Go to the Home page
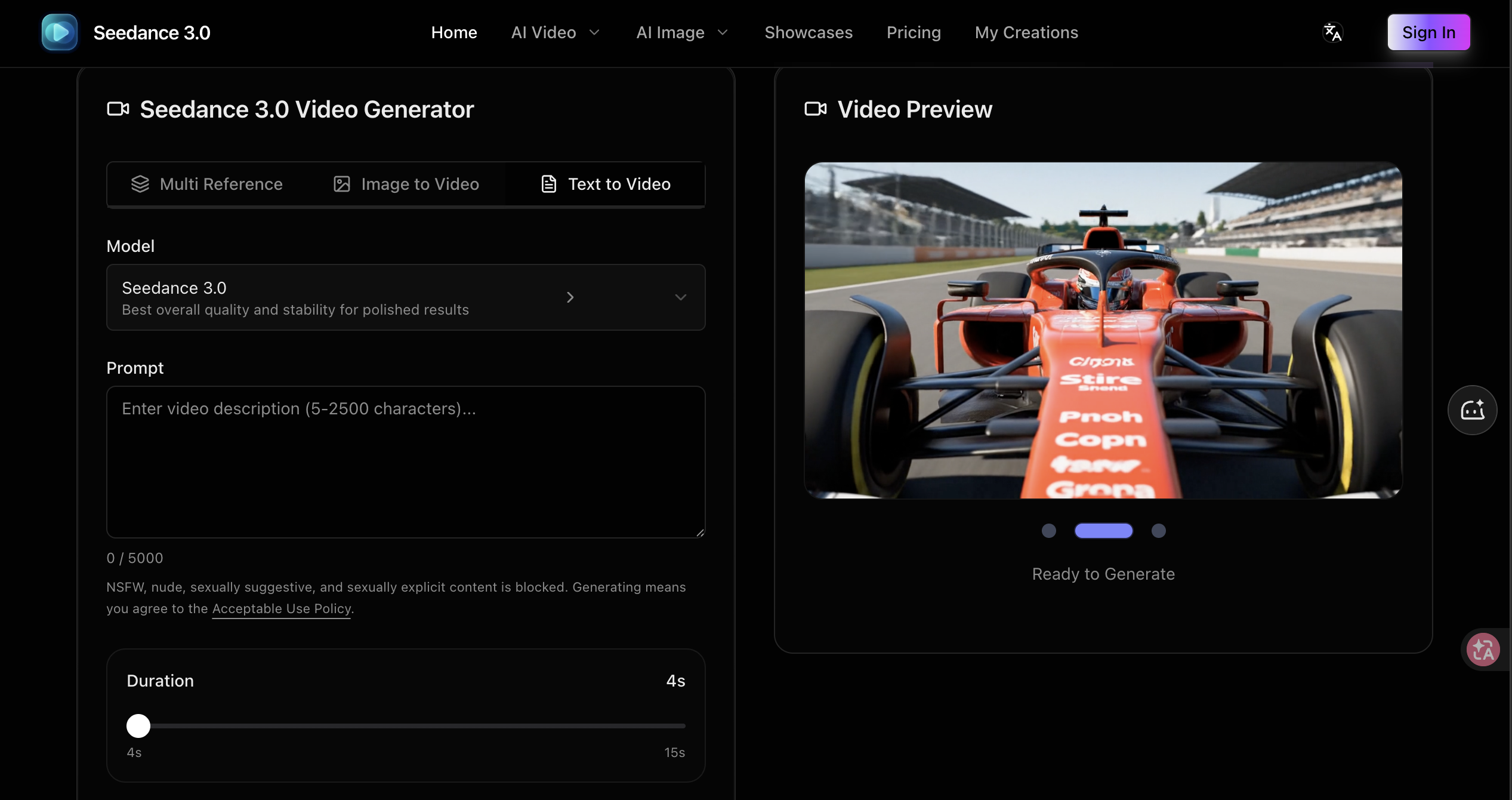This screenshot has height=800, width=1512. 454,32
